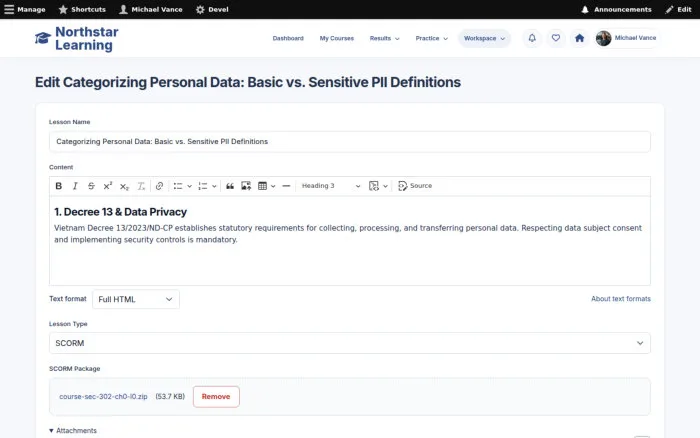
Task: Click the Edit pencil in admin toolbar
Action: tap(678, 9)
